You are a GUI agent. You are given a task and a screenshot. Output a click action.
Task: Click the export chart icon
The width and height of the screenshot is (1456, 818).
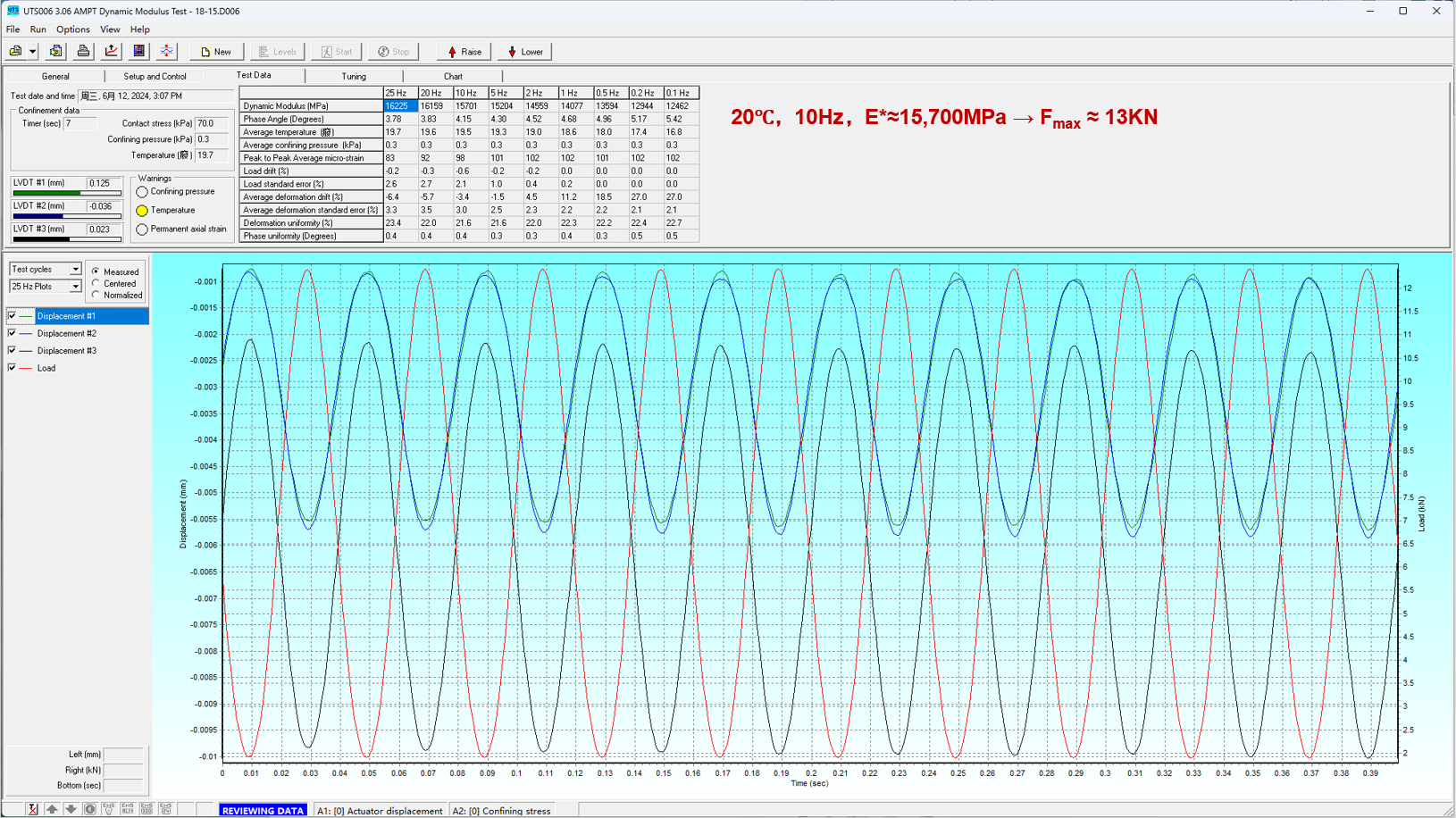click(111, 52)
